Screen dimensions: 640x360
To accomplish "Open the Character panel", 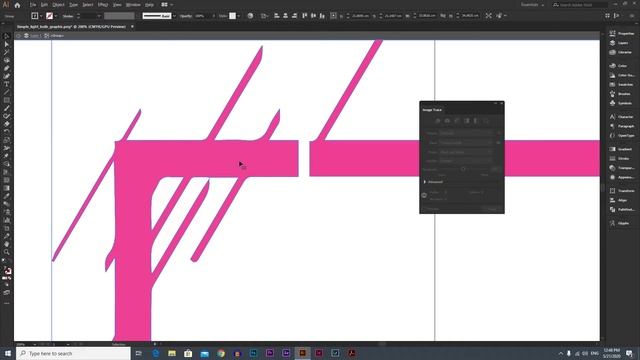I will (x=622, y=117).
